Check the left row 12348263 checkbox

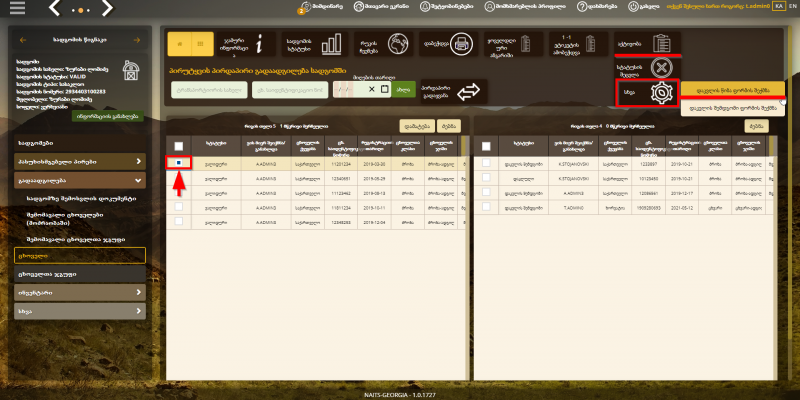click(x=179, y=221)
